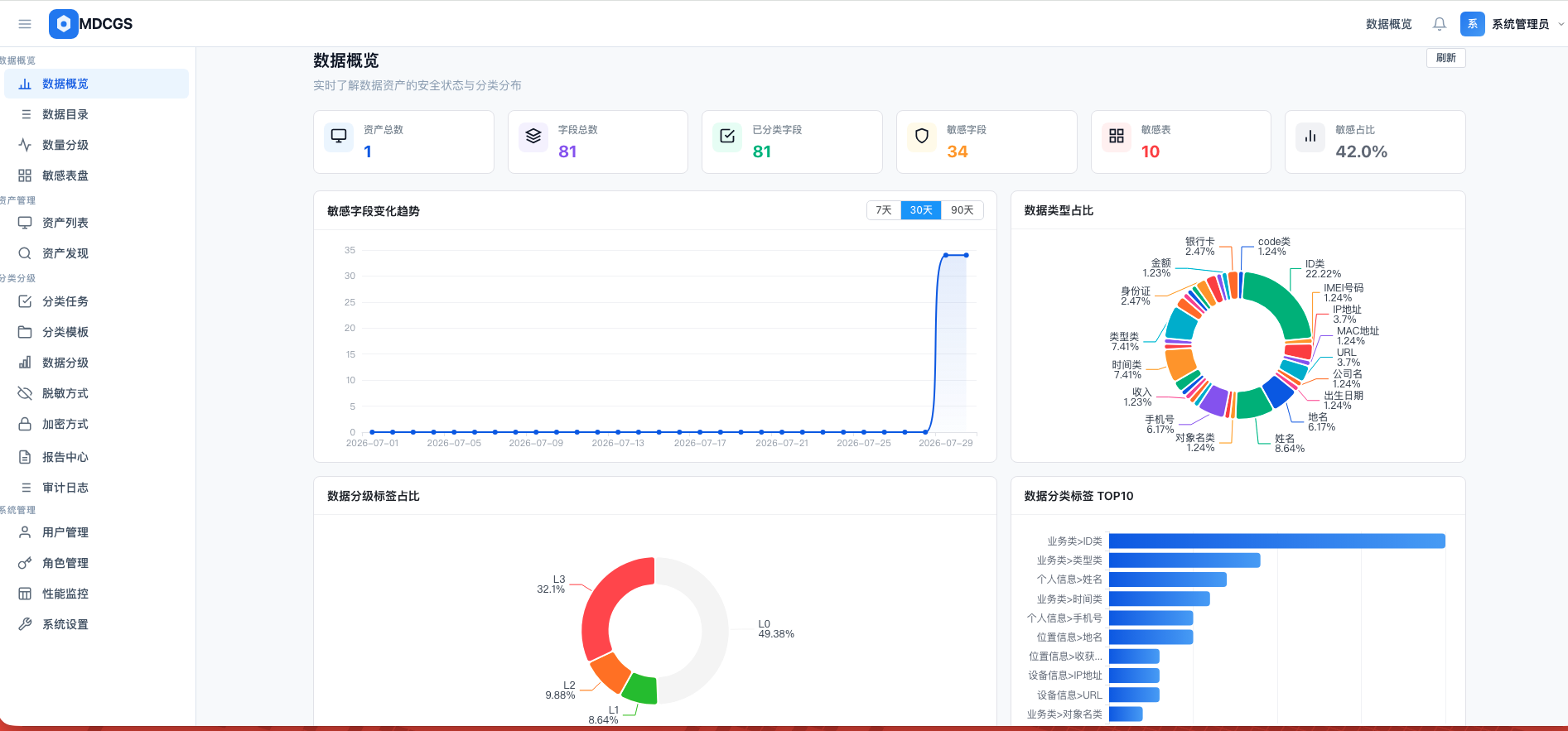Click the 业务类>时间类 bar
1568x731 pixels.
coord(1160,599)
